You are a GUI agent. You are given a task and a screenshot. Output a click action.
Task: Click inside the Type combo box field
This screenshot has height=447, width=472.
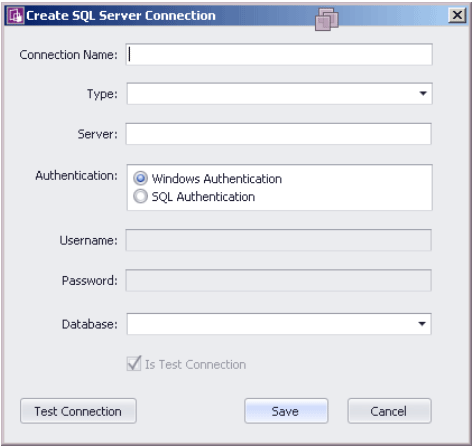[x=279, y=94]
